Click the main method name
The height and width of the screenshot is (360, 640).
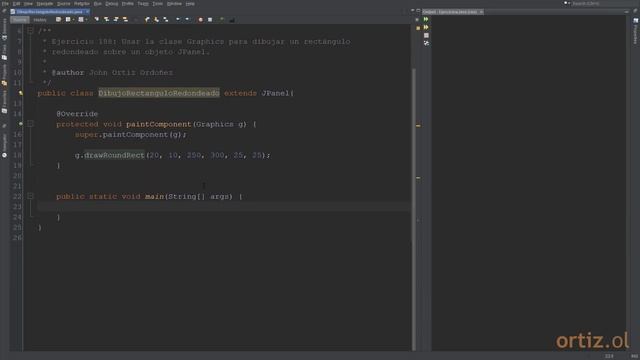[154, 196]
